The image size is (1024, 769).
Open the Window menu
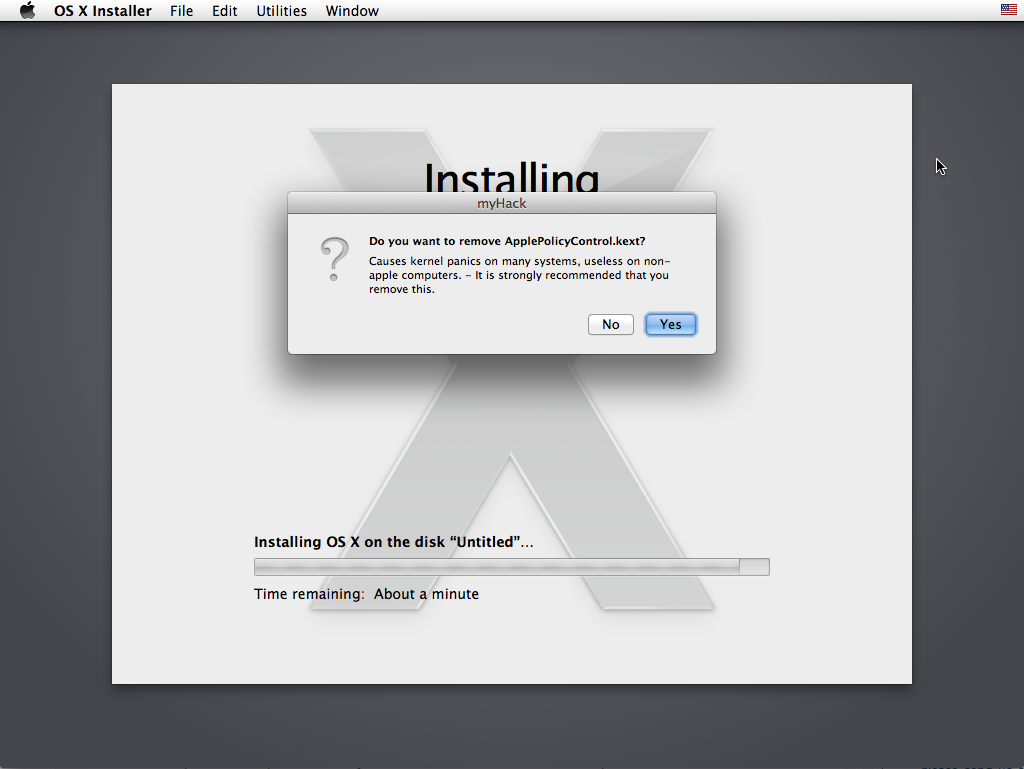tap(352, 11)
